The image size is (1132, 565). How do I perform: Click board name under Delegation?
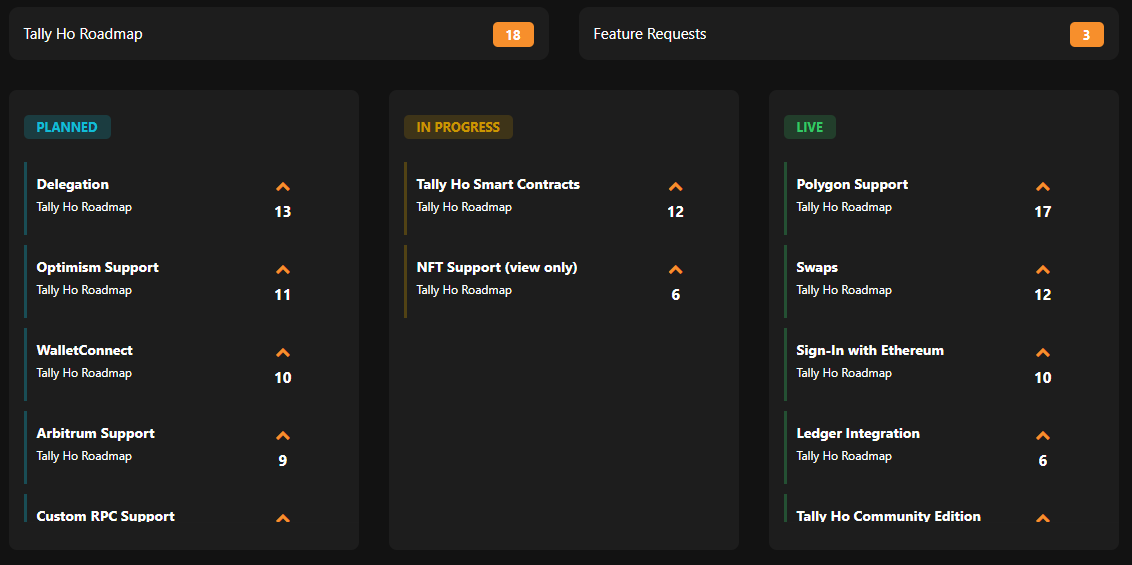click(x=84, y=207)
